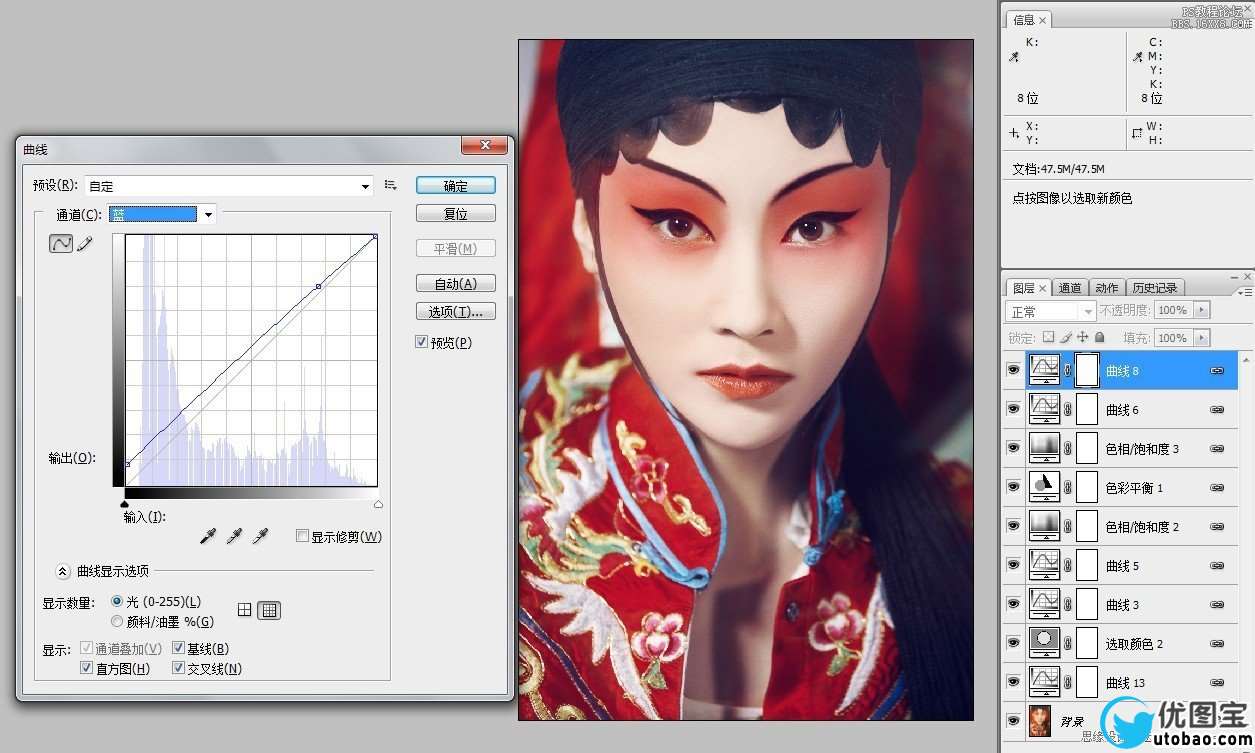1255x753 pixels.
Task: Open the layer blend mode 正常 dropdown
Action: pos(1051,311)
